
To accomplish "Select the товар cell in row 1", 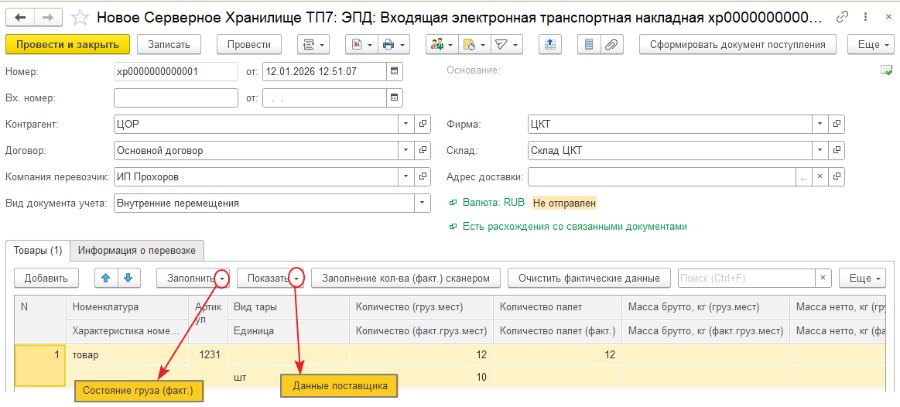I will 127,355.
